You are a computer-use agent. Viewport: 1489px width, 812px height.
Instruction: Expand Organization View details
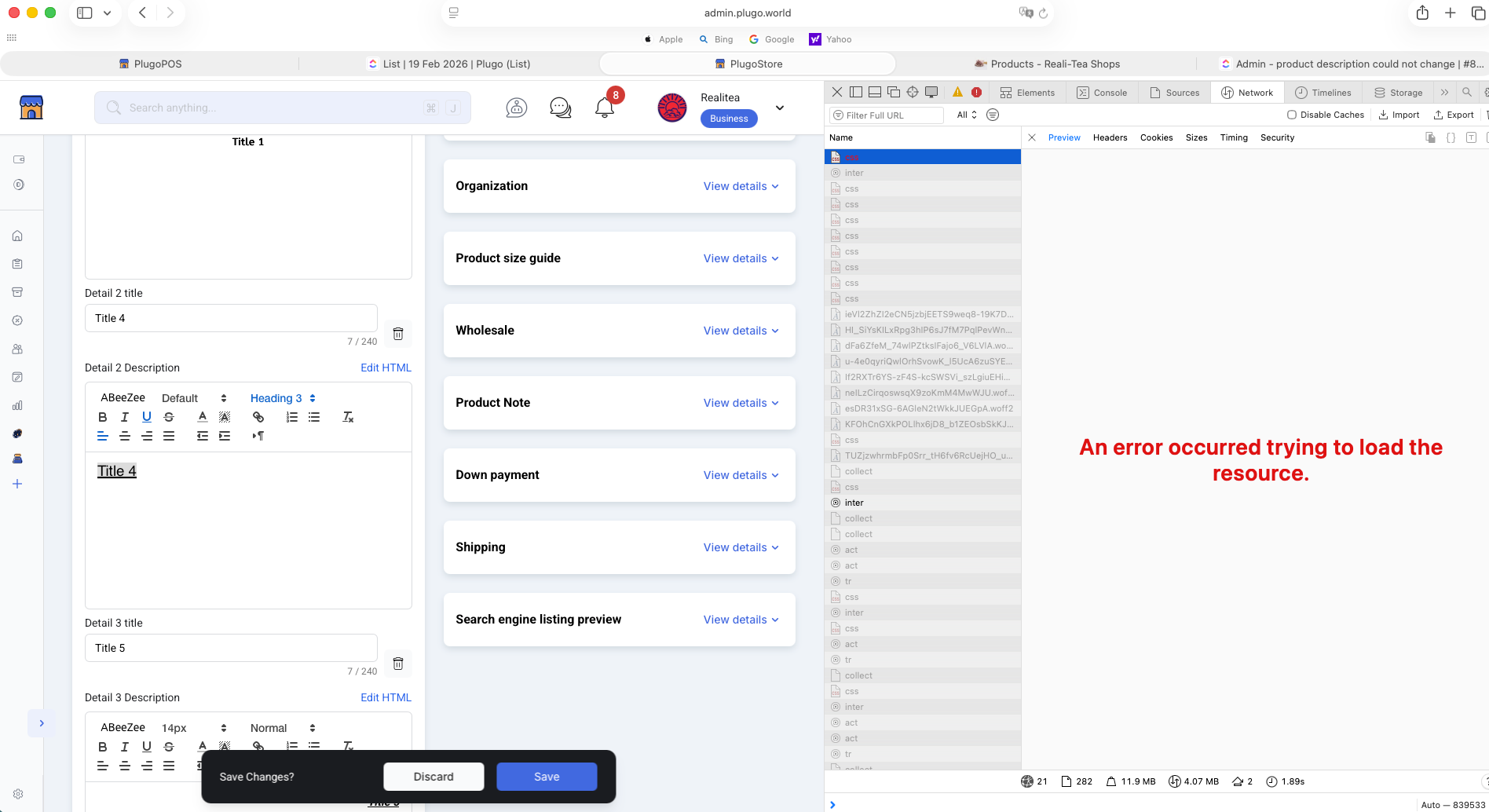tap(741, 186)
